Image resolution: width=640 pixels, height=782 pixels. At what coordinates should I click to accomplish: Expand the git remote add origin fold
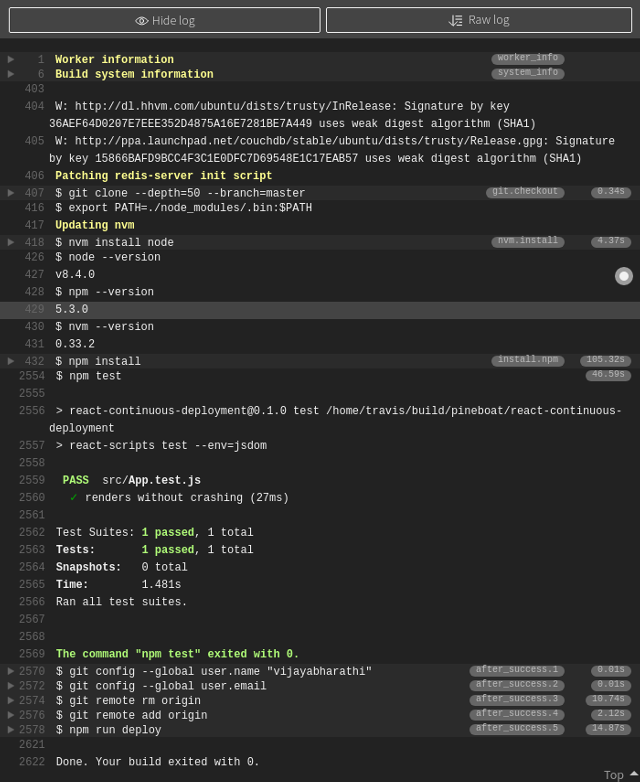(11, 715)
